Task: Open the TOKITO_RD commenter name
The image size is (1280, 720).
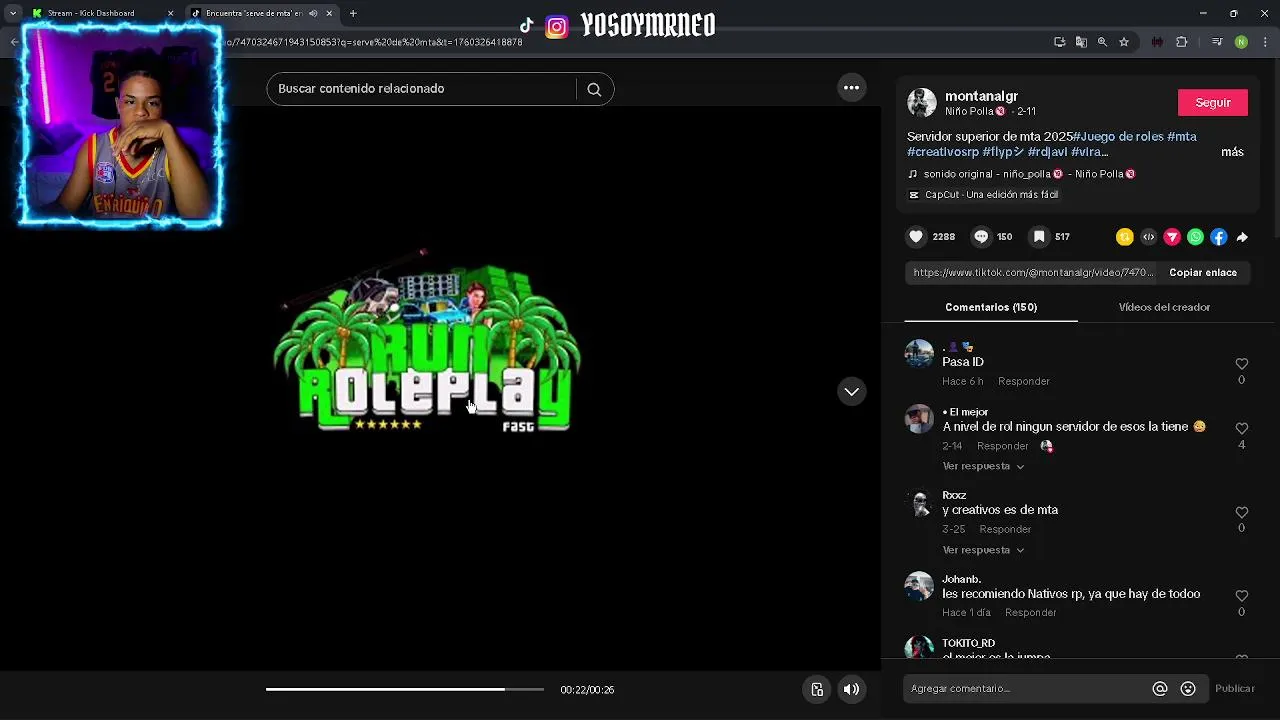Action: [968, 643]
